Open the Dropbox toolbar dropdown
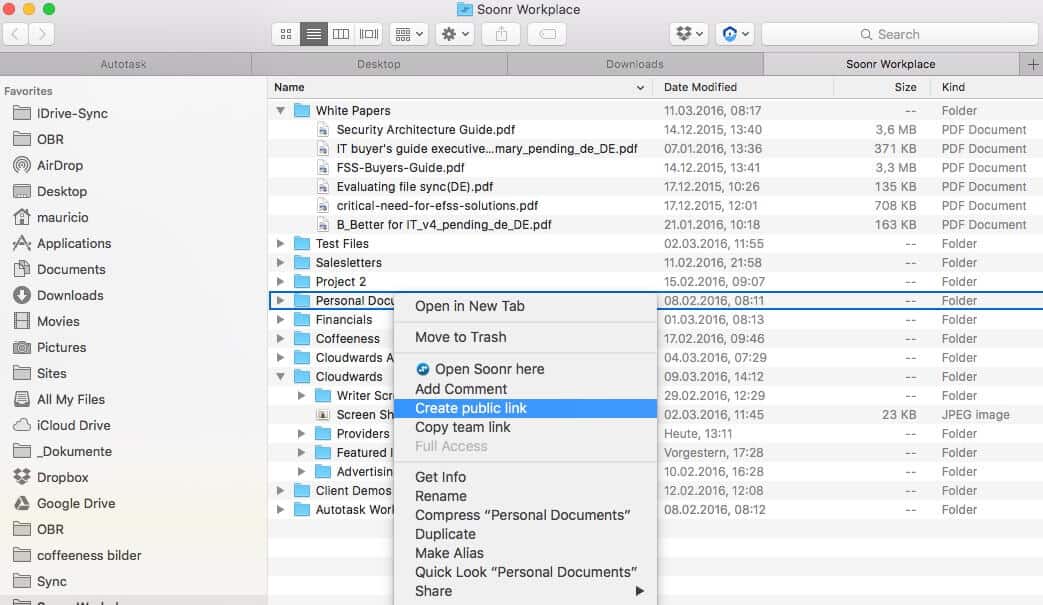Viewport: 1043px width, 605px height. [x=689, y=34]
